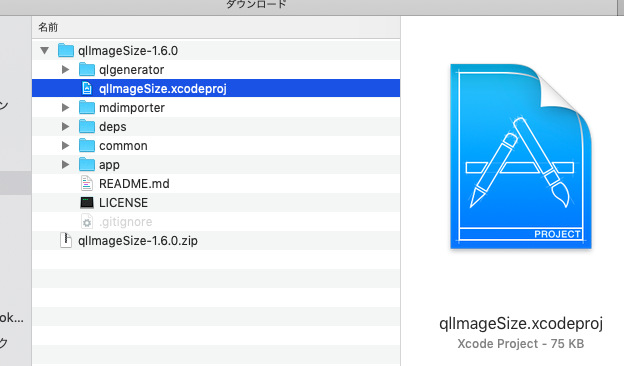624x366 pixels.
Task: Click the large Xcode Project preview icon
Action: click(x=521, y=156)
